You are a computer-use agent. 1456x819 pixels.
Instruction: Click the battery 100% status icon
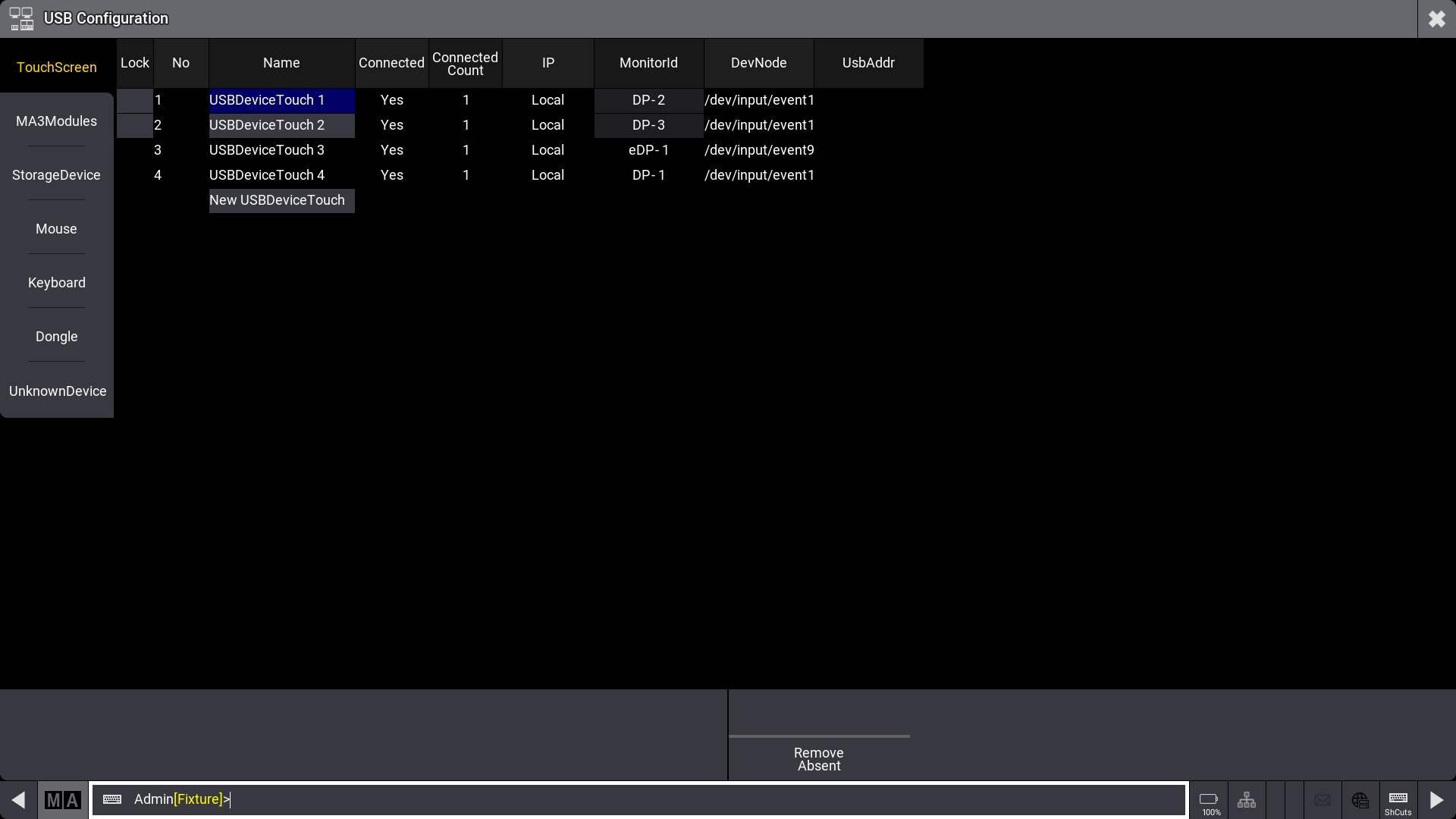click(1209, 801)
